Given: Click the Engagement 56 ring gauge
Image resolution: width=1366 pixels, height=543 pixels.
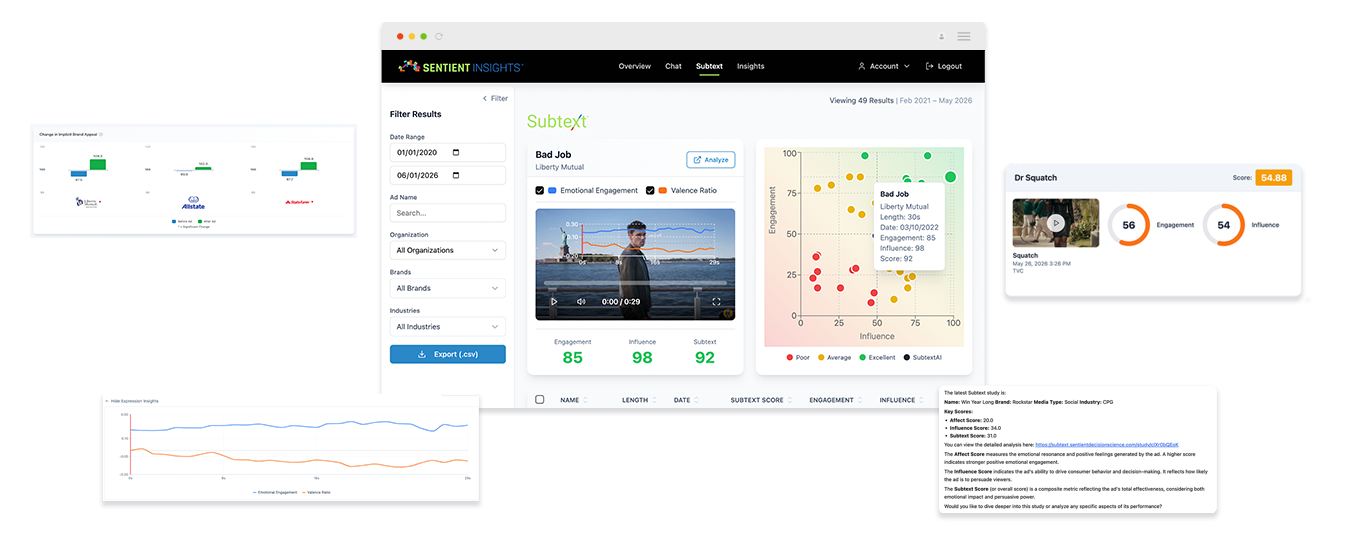Looking at the screenshot, I should [x=1129, y=225].
